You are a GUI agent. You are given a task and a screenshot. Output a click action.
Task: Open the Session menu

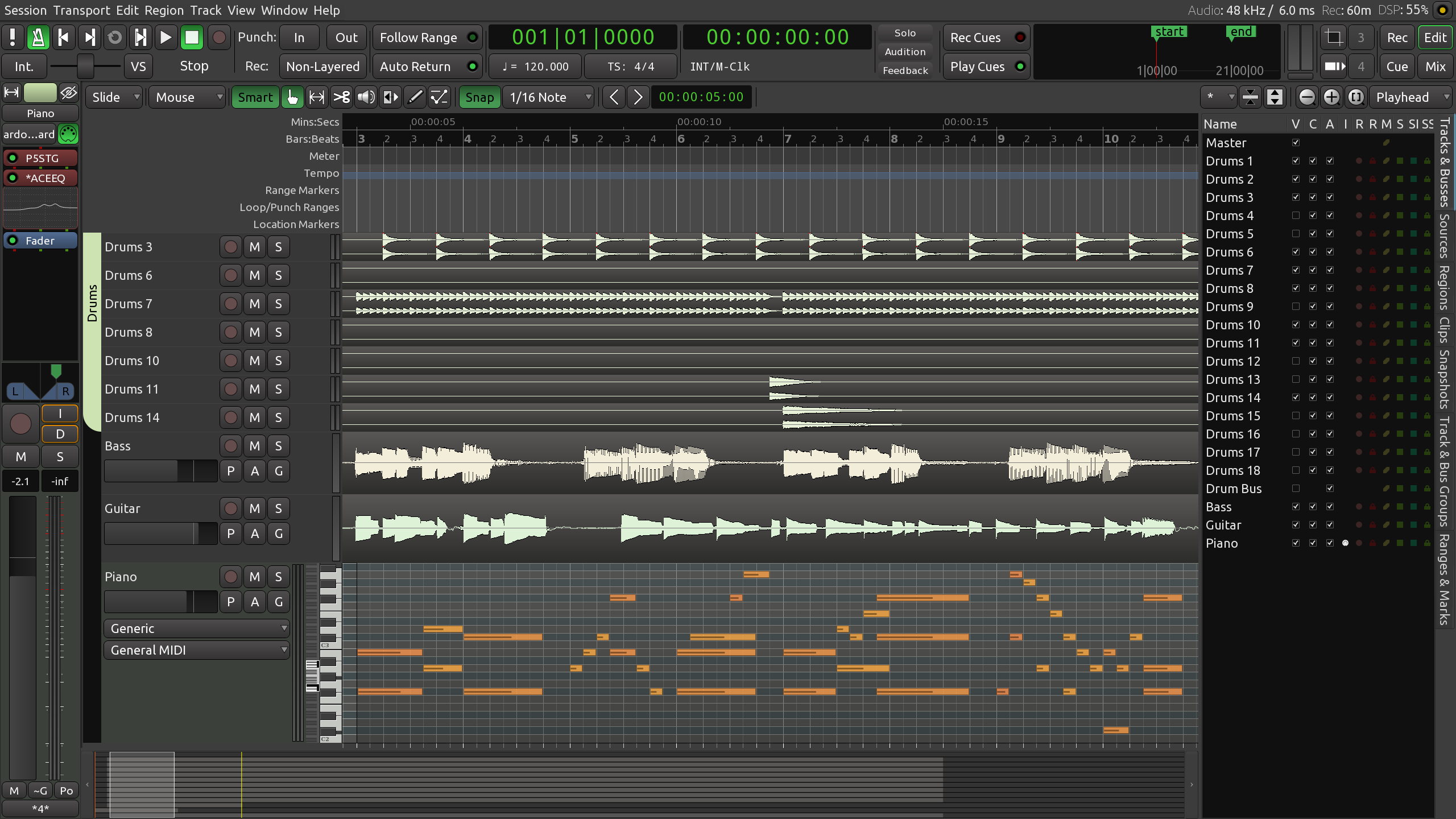click(26, 10)
